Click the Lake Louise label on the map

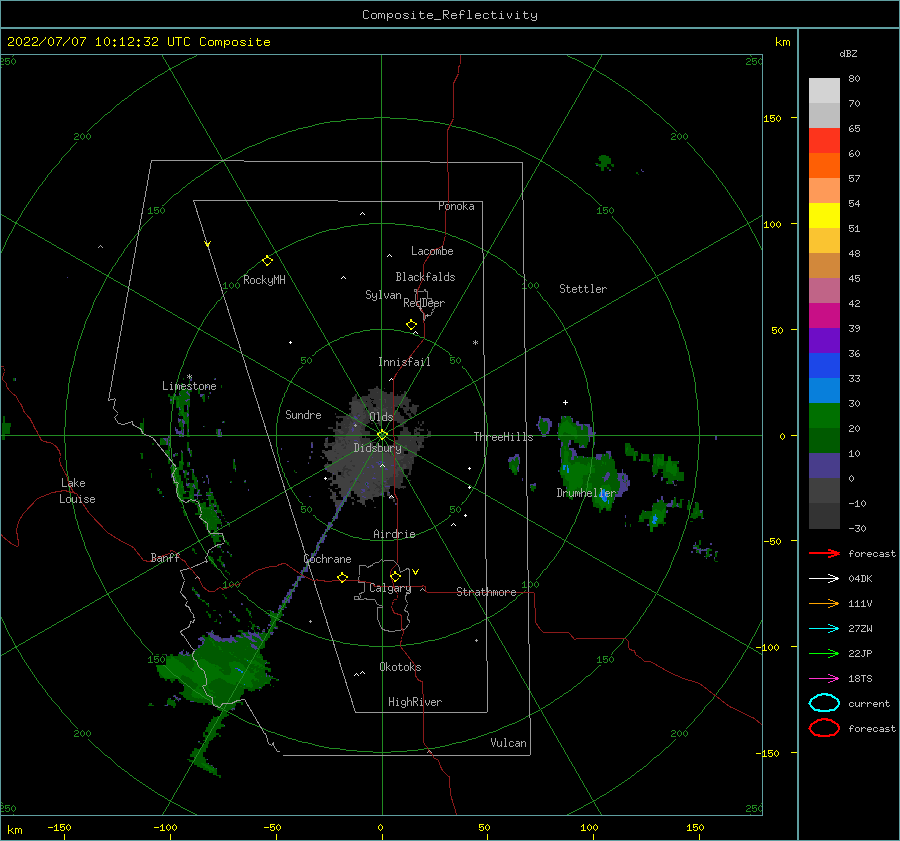[x=77, y=491]
